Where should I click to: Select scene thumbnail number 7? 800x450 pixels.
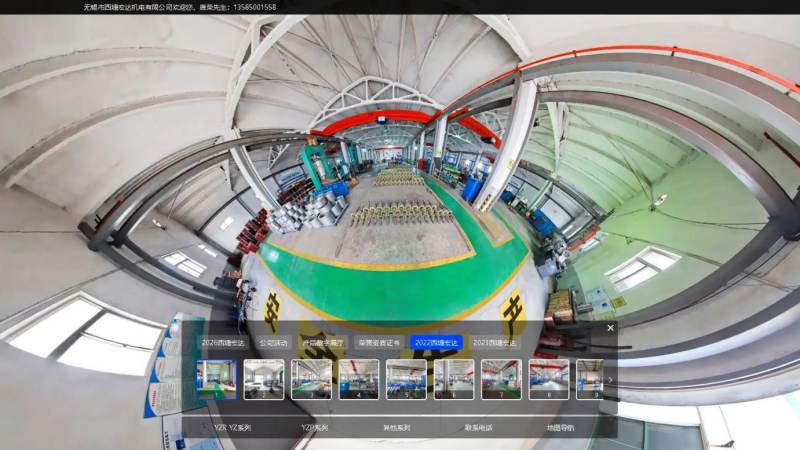501,379
